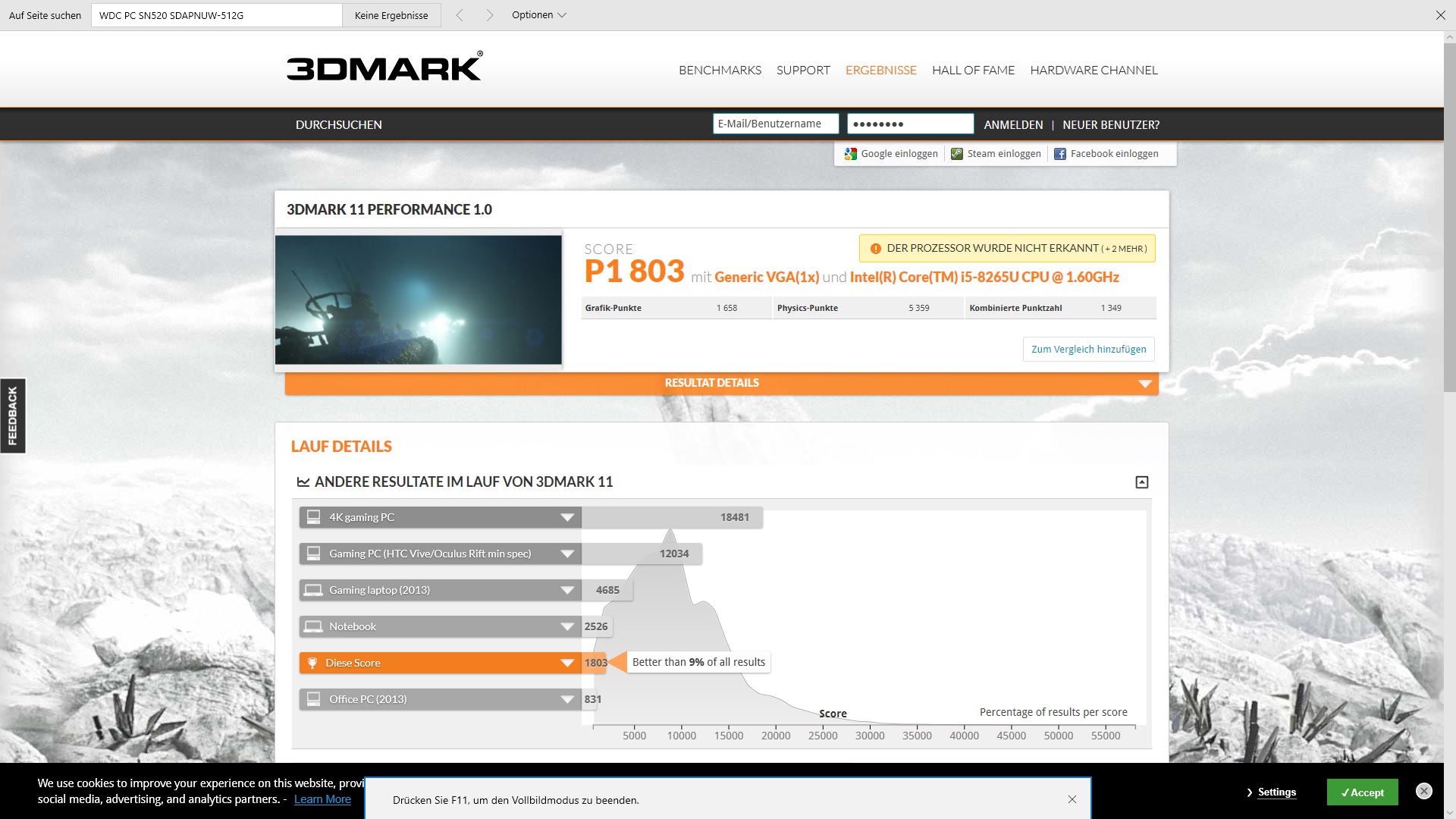Viewport: 1456px width, 819px height.
Task: Click the processor warning exclamation icon
Action: [876, 249]
